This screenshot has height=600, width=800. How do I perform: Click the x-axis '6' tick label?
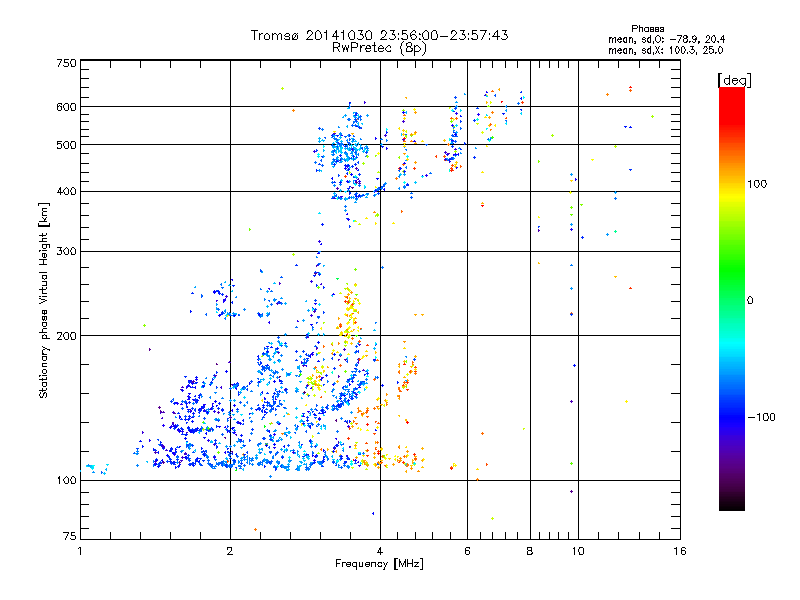click(x=467, y=551)
